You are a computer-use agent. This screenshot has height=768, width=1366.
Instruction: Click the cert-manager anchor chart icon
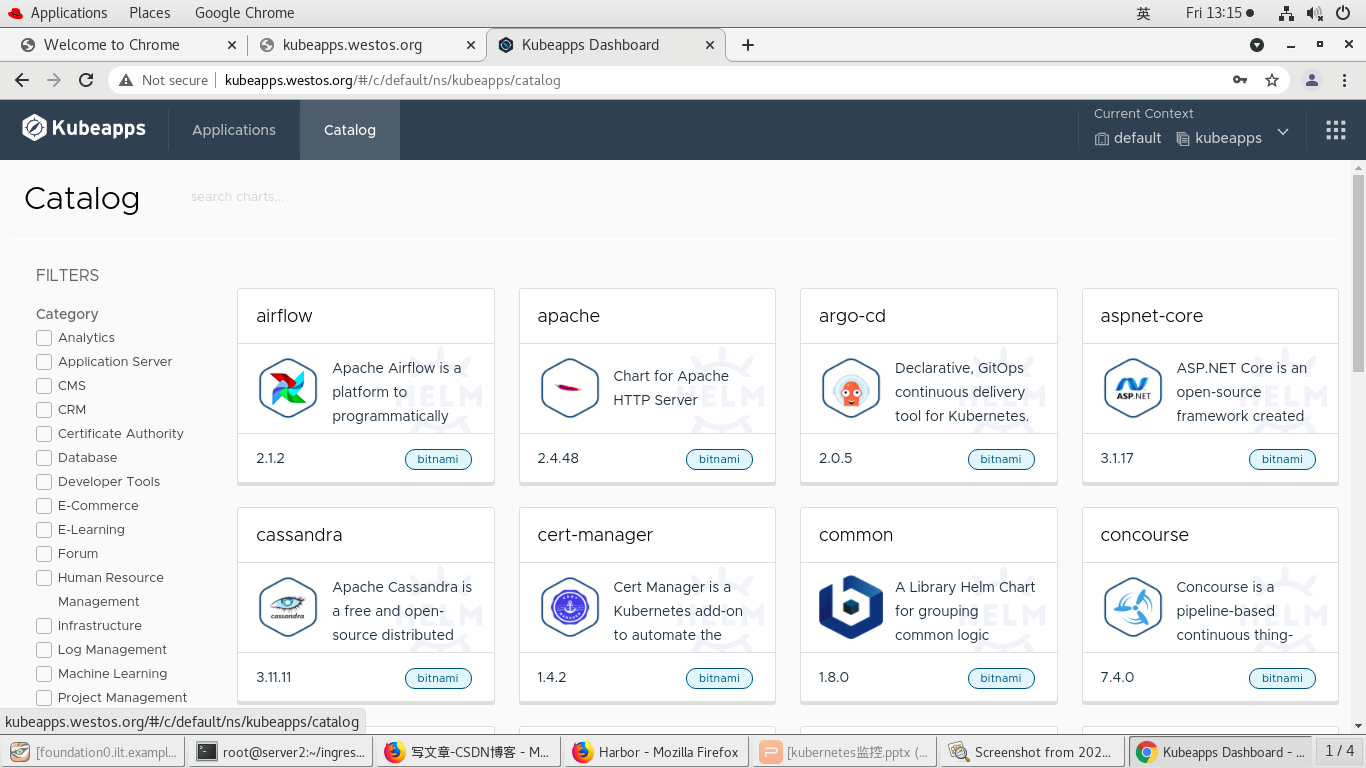[x=569, y=607]
